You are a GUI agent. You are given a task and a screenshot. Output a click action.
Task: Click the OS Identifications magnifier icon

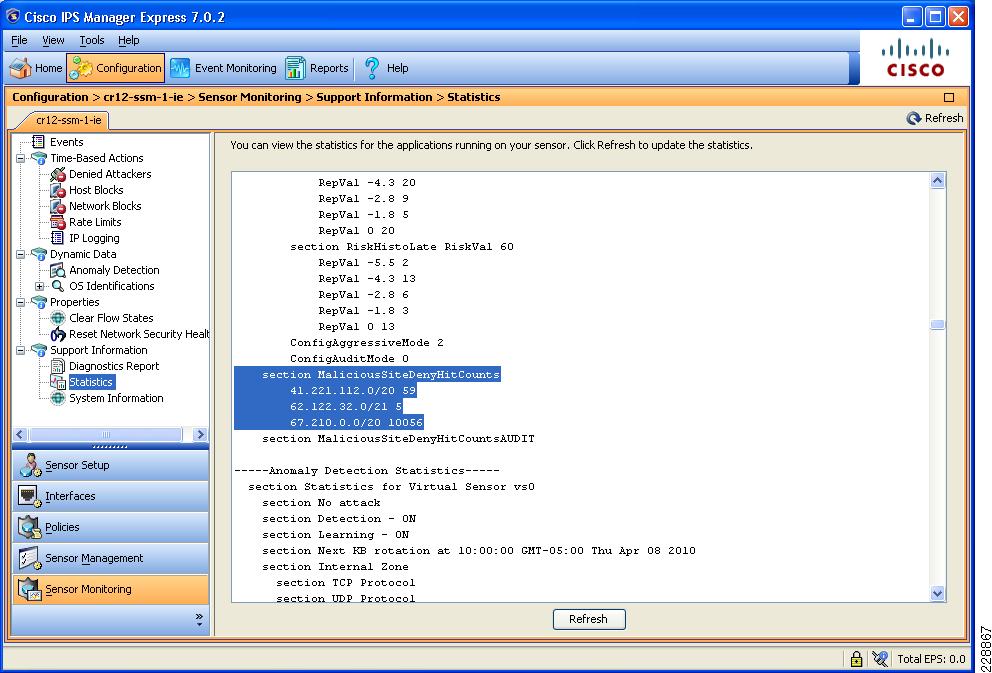pyautogui.click(x=58, y=286)
